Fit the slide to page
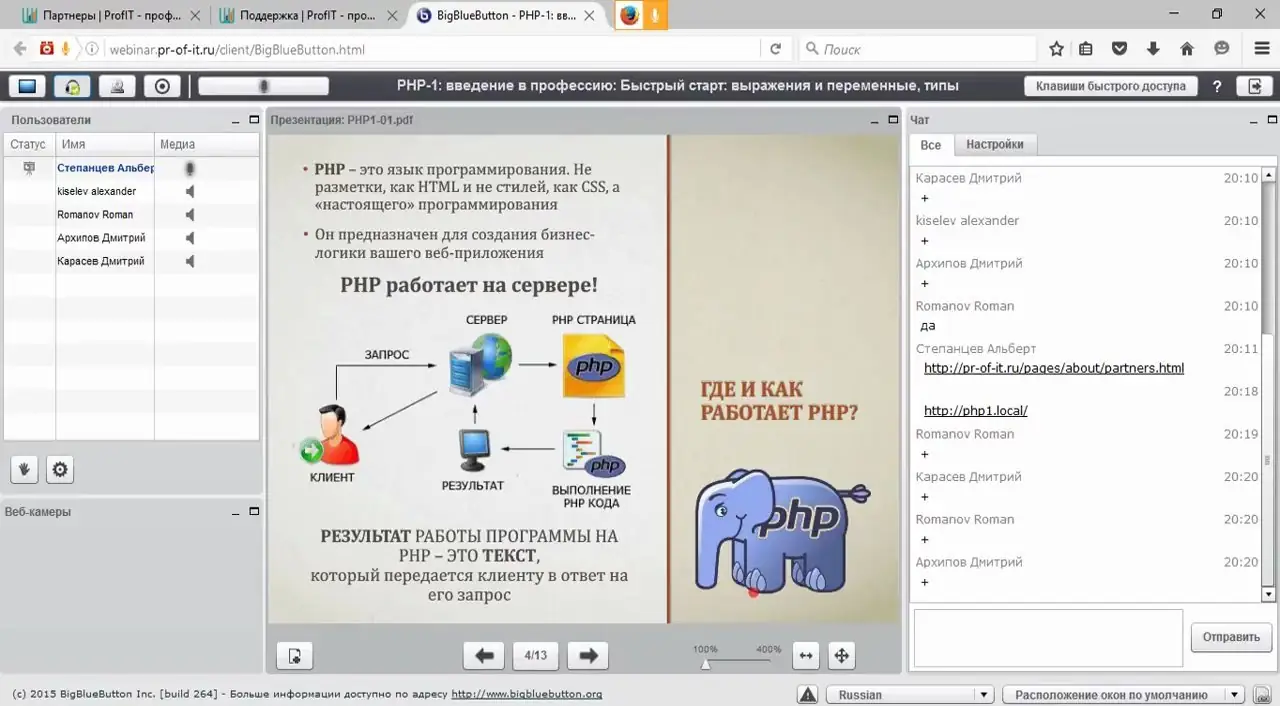 841,655
